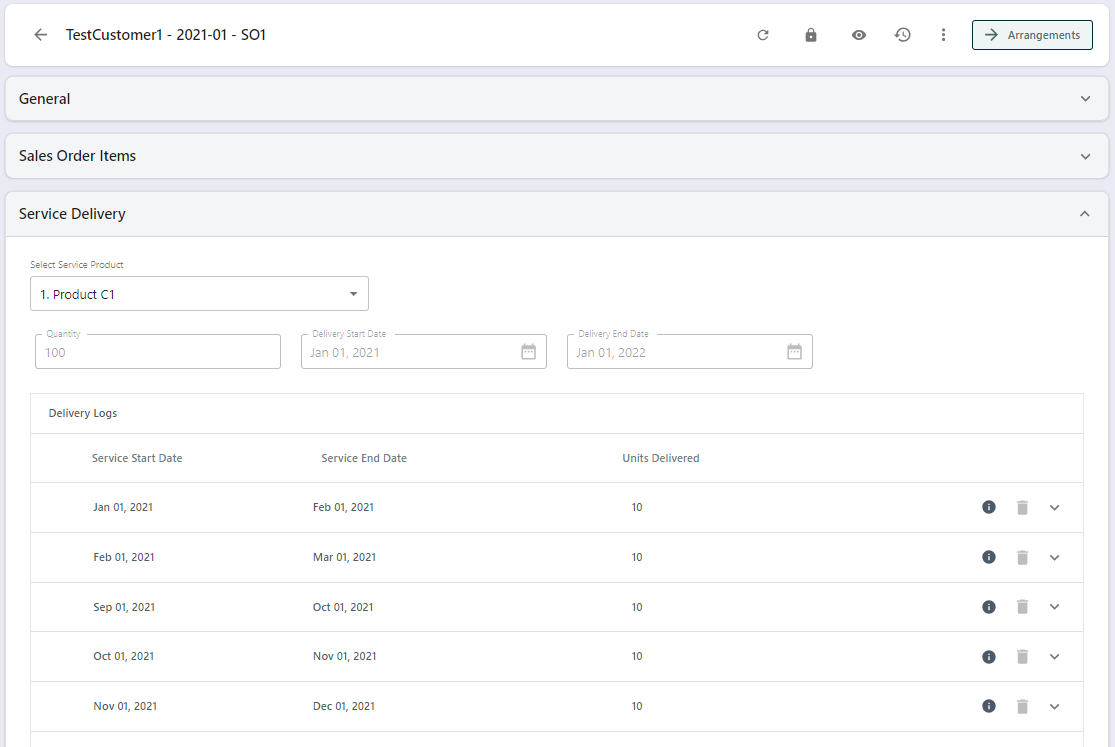The image size is (1115, 747).
Task: Open the Delivery End Date calendar picker
Action: 794,352
